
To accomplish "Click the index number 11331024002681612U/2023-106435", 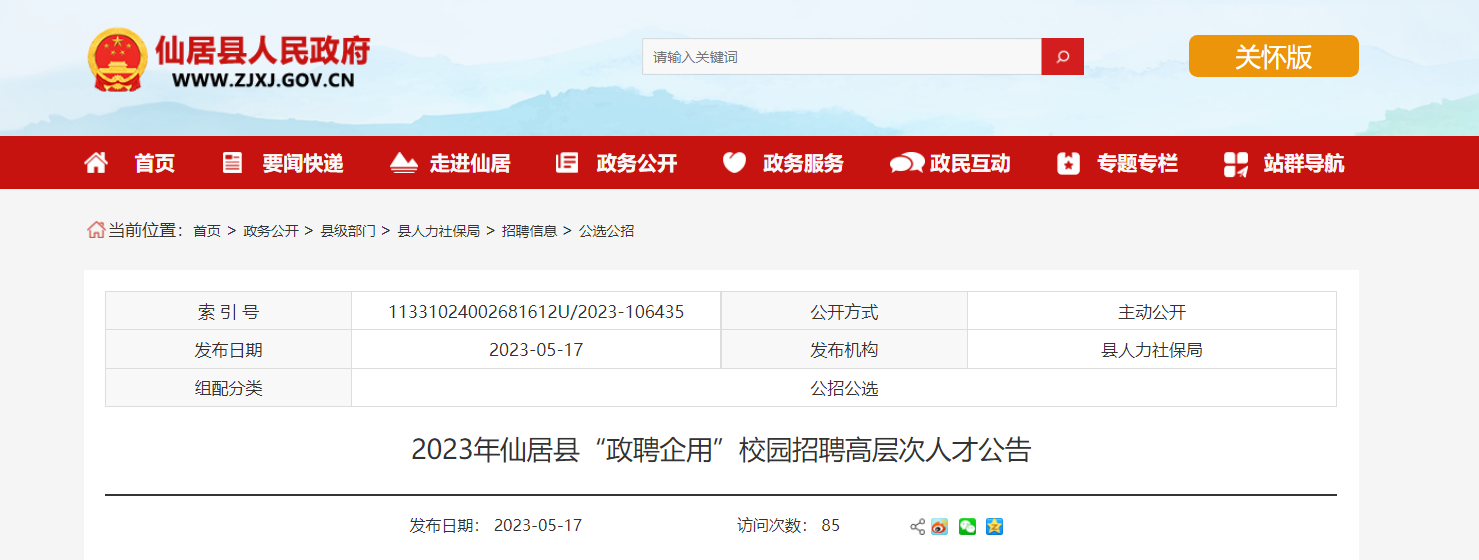I will point(536,312).
